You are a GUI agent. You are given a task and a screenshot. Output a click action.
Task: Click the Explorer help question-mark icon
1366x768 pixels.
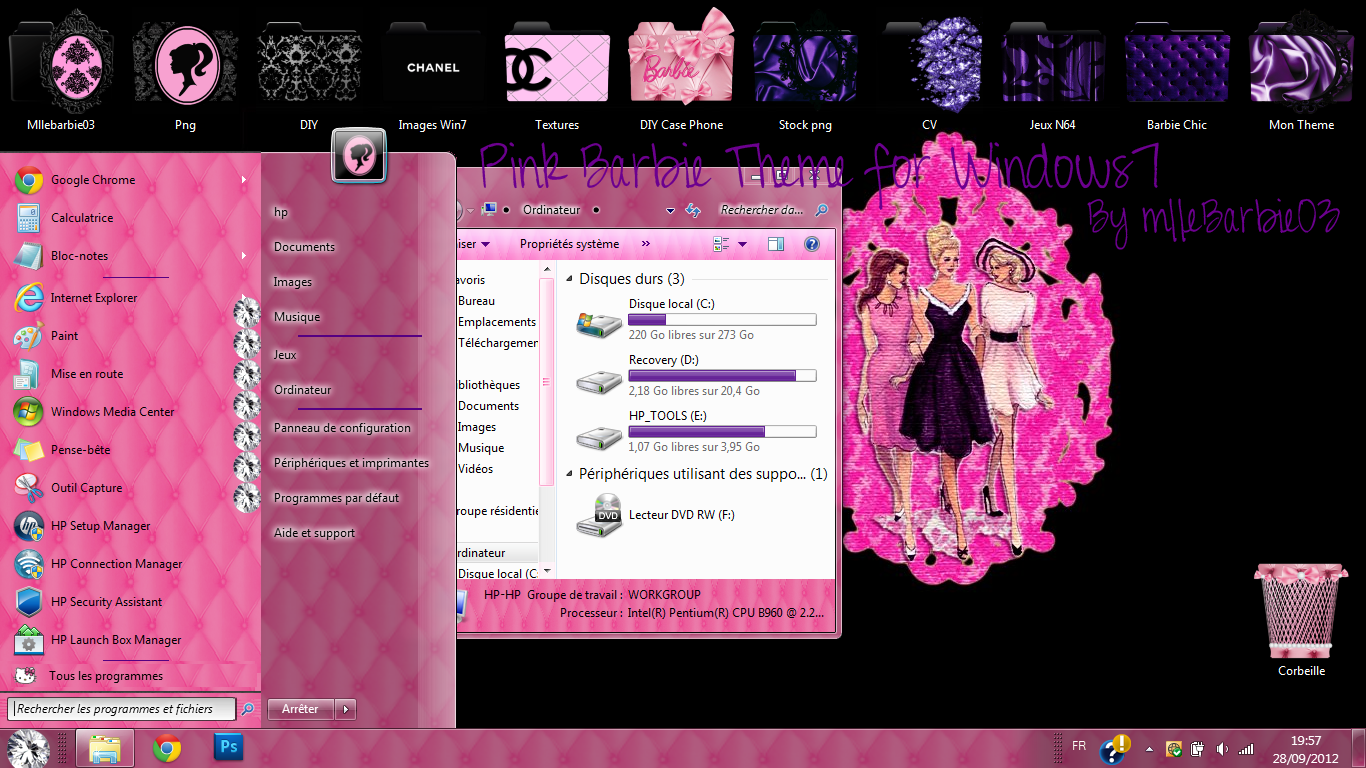pyautogui.click(x=812, y=244)
